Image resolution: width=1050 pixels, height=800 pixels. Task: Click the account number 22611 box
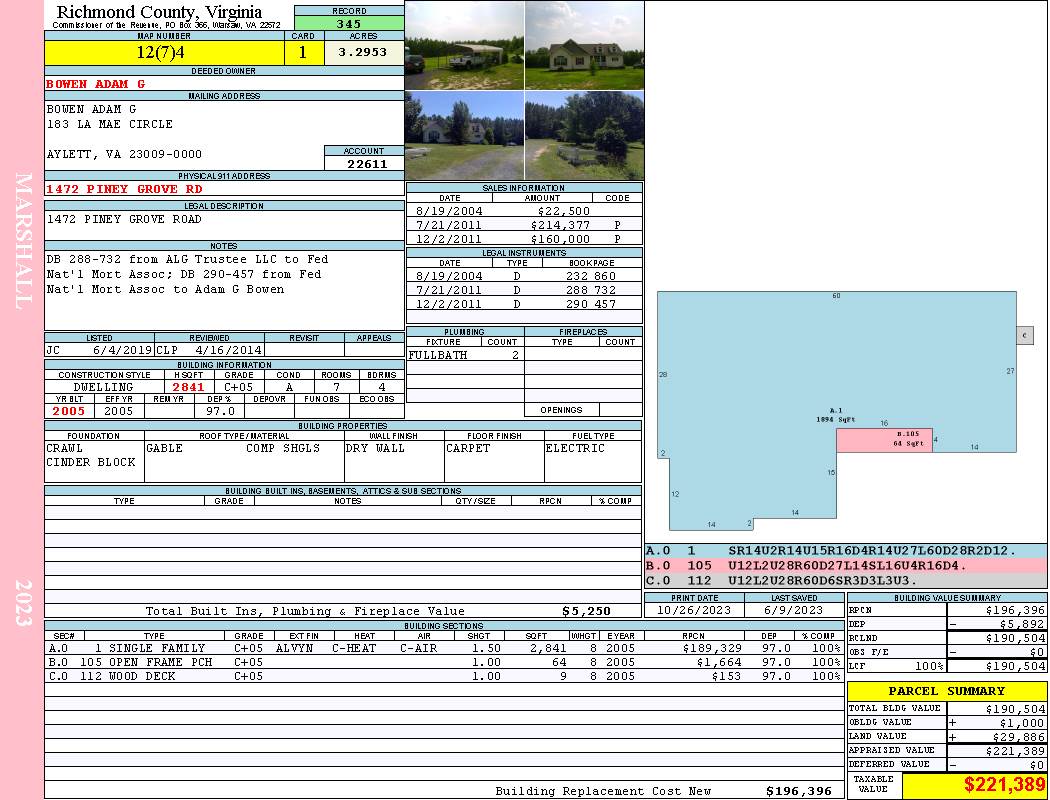tap(365, 164)
